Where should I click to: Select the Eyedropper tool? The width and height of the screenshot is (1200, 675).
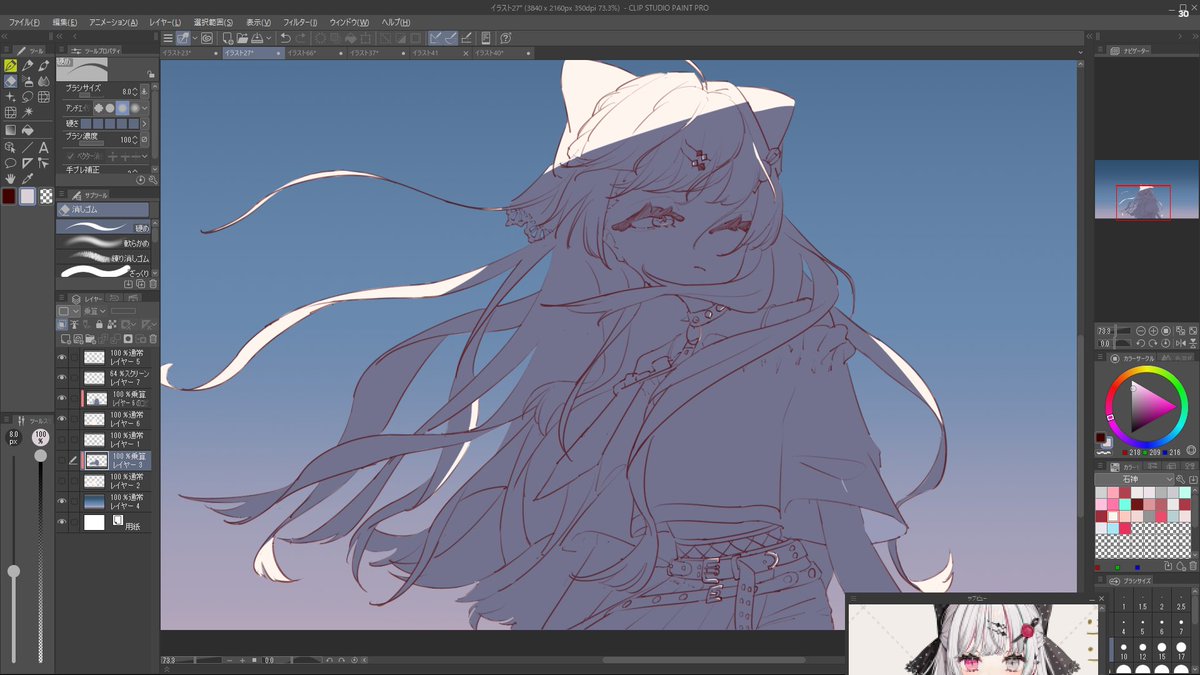[27, 178]
